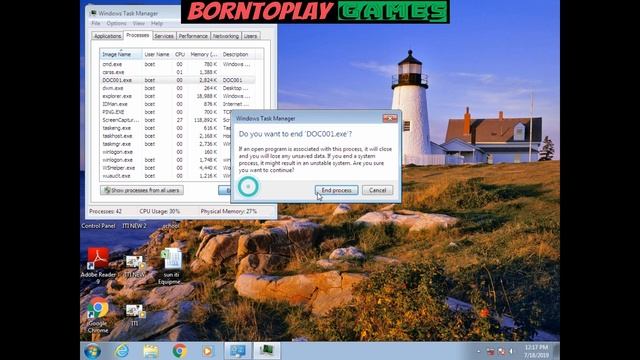Select the Processes tab

tap(138, 36)
